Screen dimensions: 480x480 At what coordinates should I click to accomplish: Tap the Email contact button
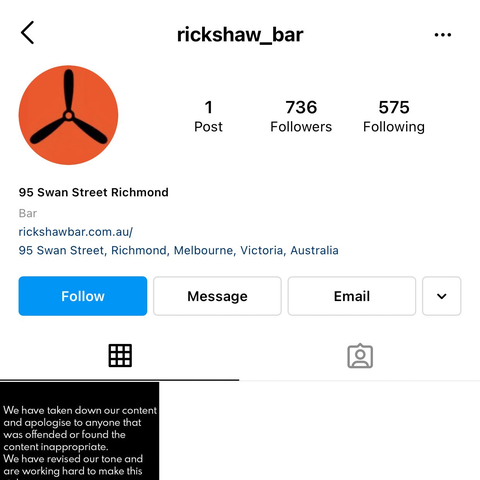pos(352,296)
